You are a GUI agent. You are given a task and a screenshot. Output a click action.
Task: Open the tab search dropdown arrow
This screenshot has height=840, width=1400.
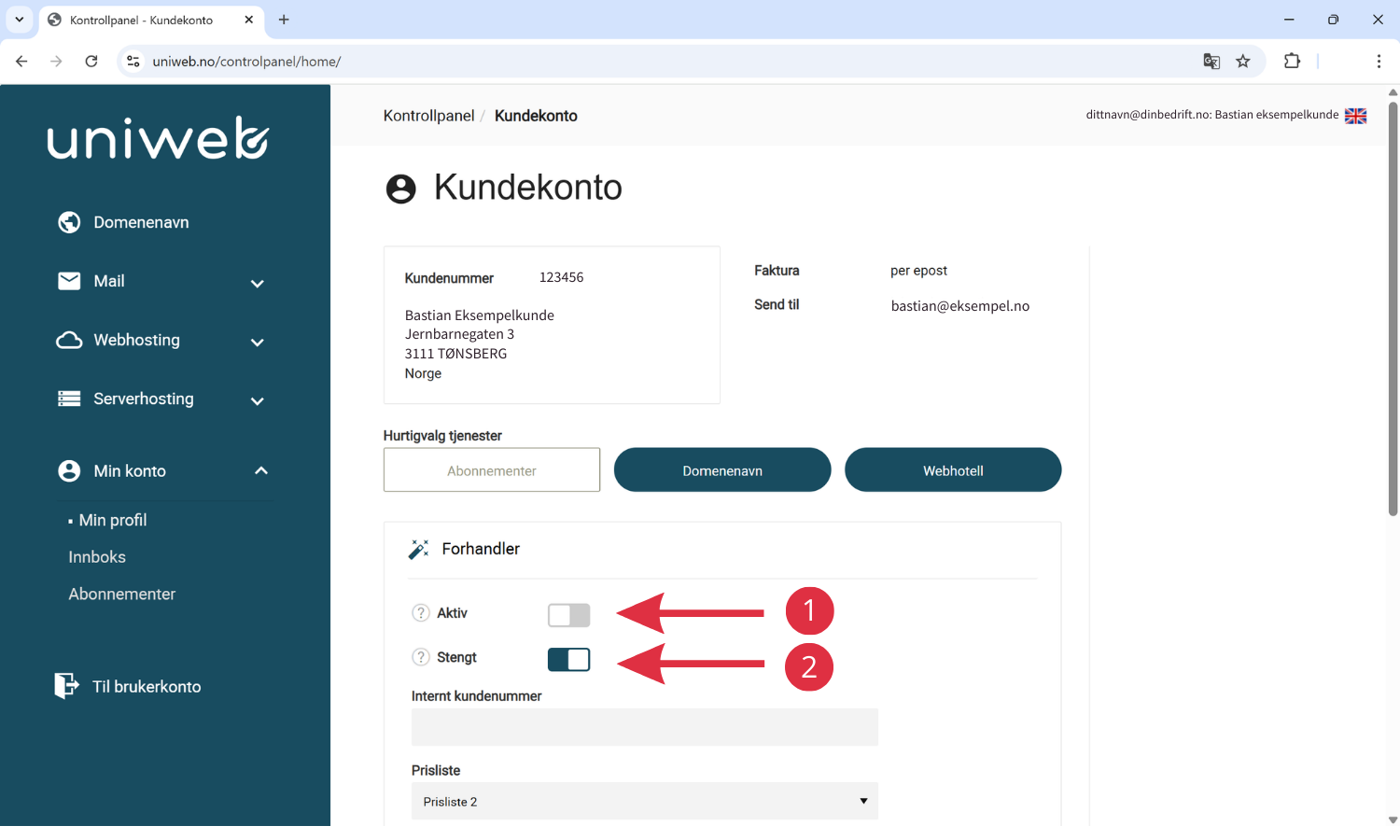[19, 20]
